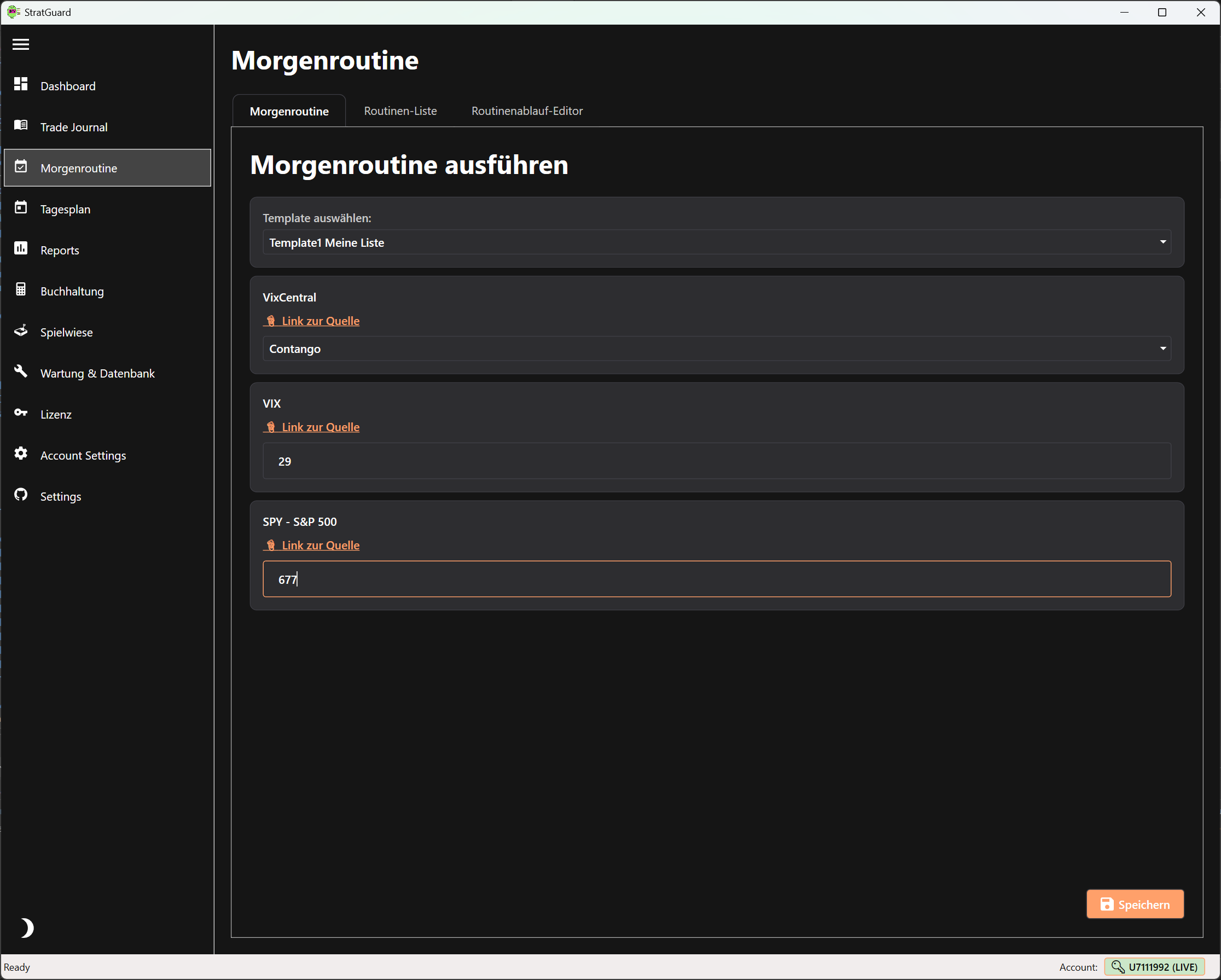Open the Contango dropdown under VixCentral
The height and width of the screenshot is (980, 1221).
tap(717, 349)
